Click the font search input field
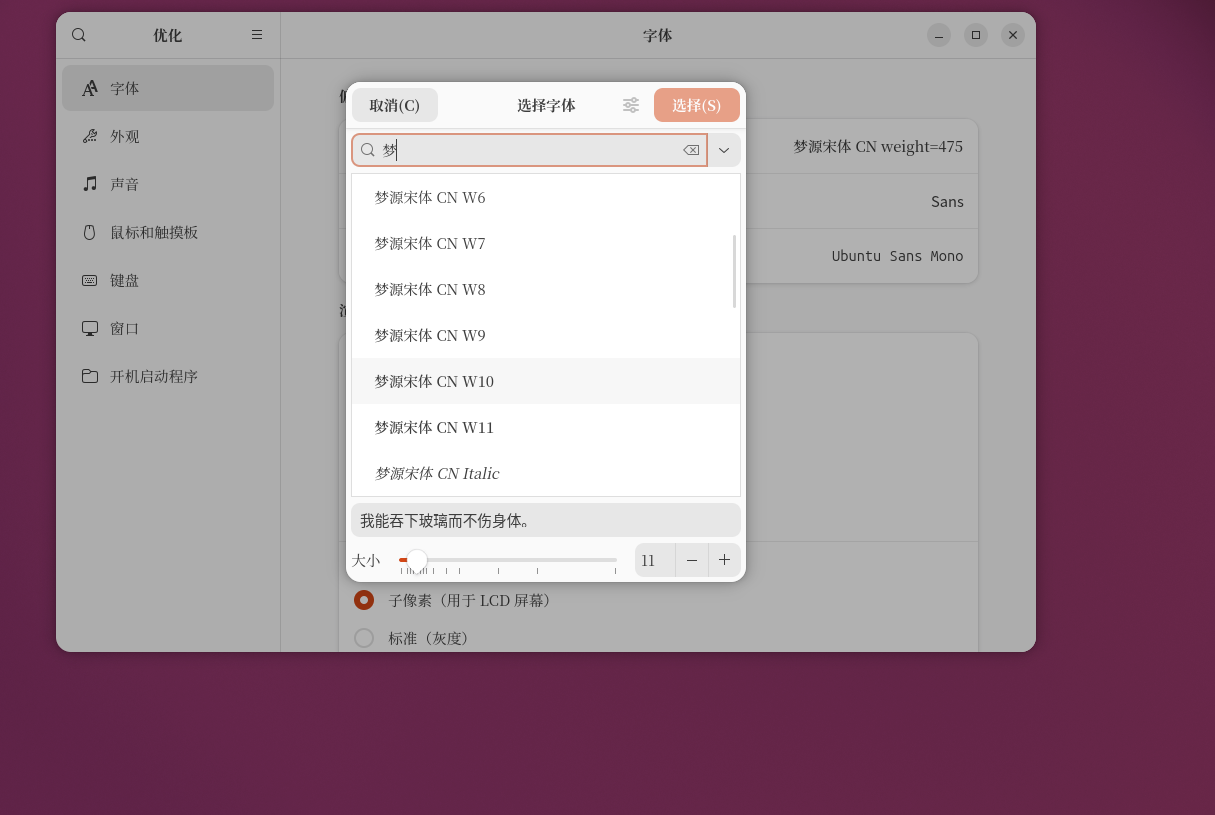 529,150
